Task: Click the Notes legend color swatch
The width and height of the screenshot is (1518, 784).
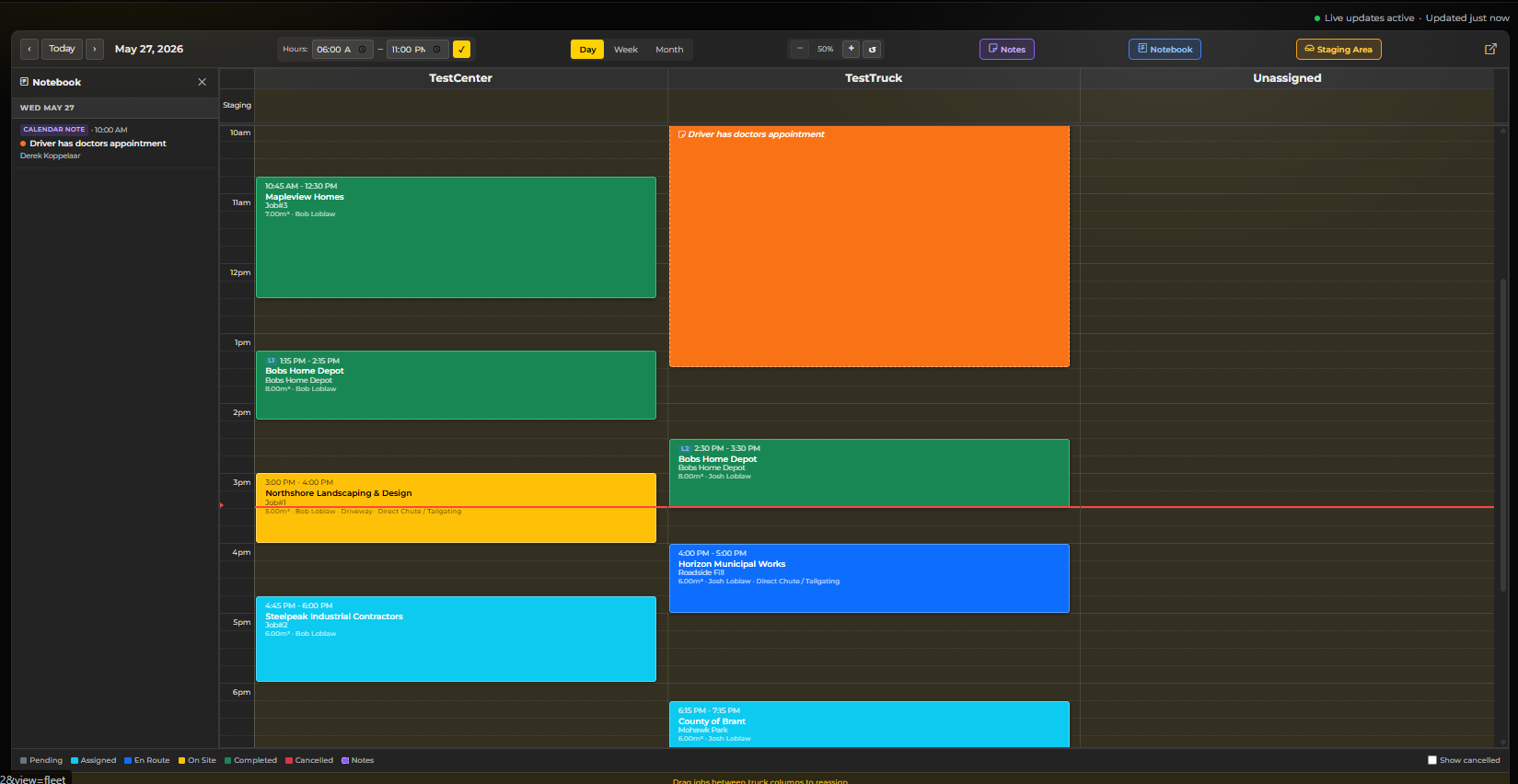Action: (x=345, y=760)
